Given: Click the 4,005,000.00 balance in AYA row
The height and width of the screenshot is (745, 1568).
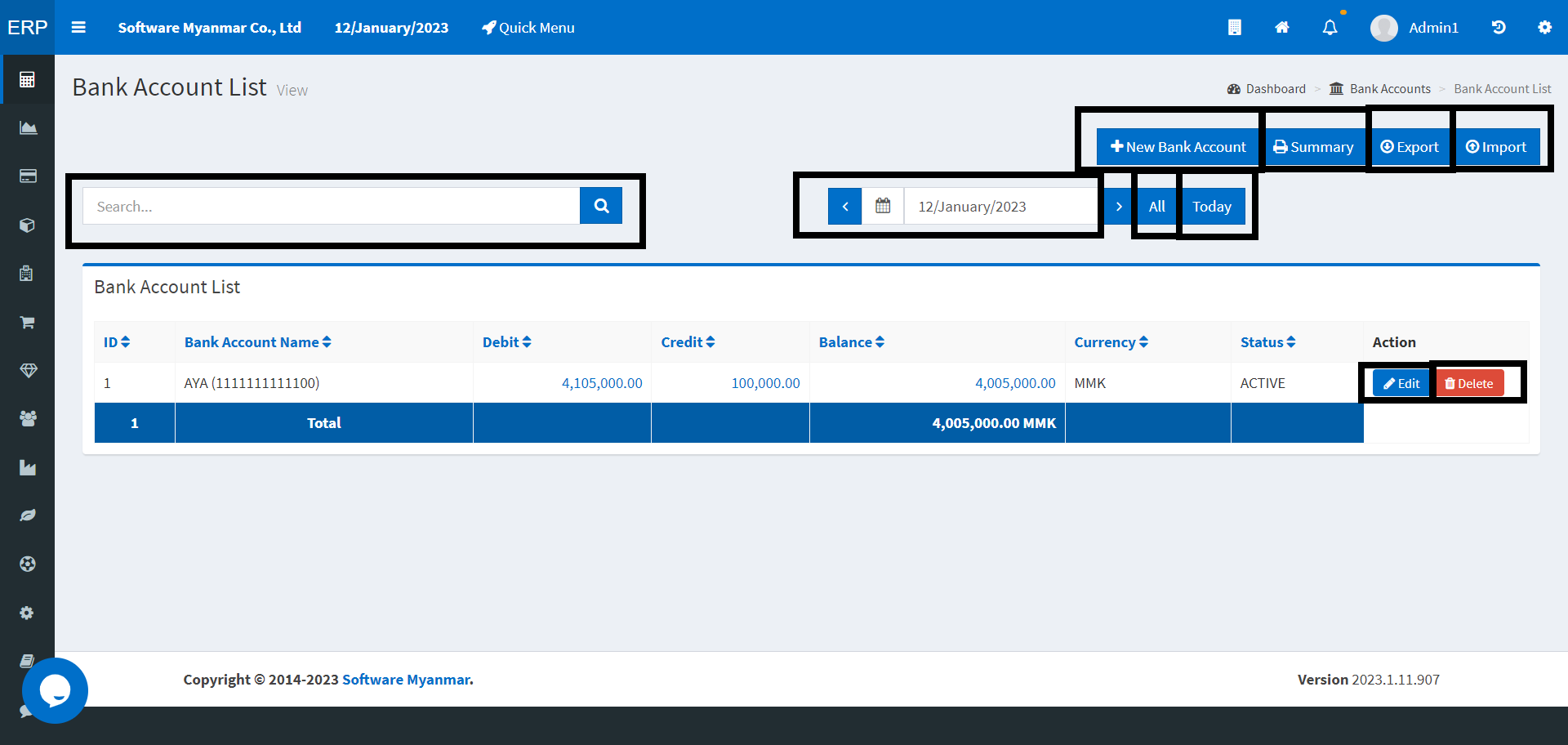Looking at the screenshot, I should point(1015,383).
